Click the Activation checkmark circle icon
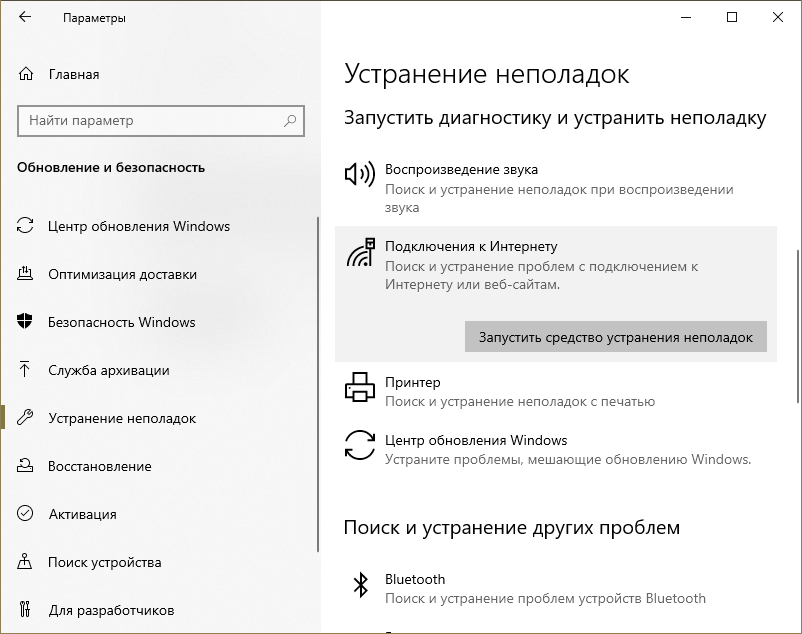 point(26,514)
